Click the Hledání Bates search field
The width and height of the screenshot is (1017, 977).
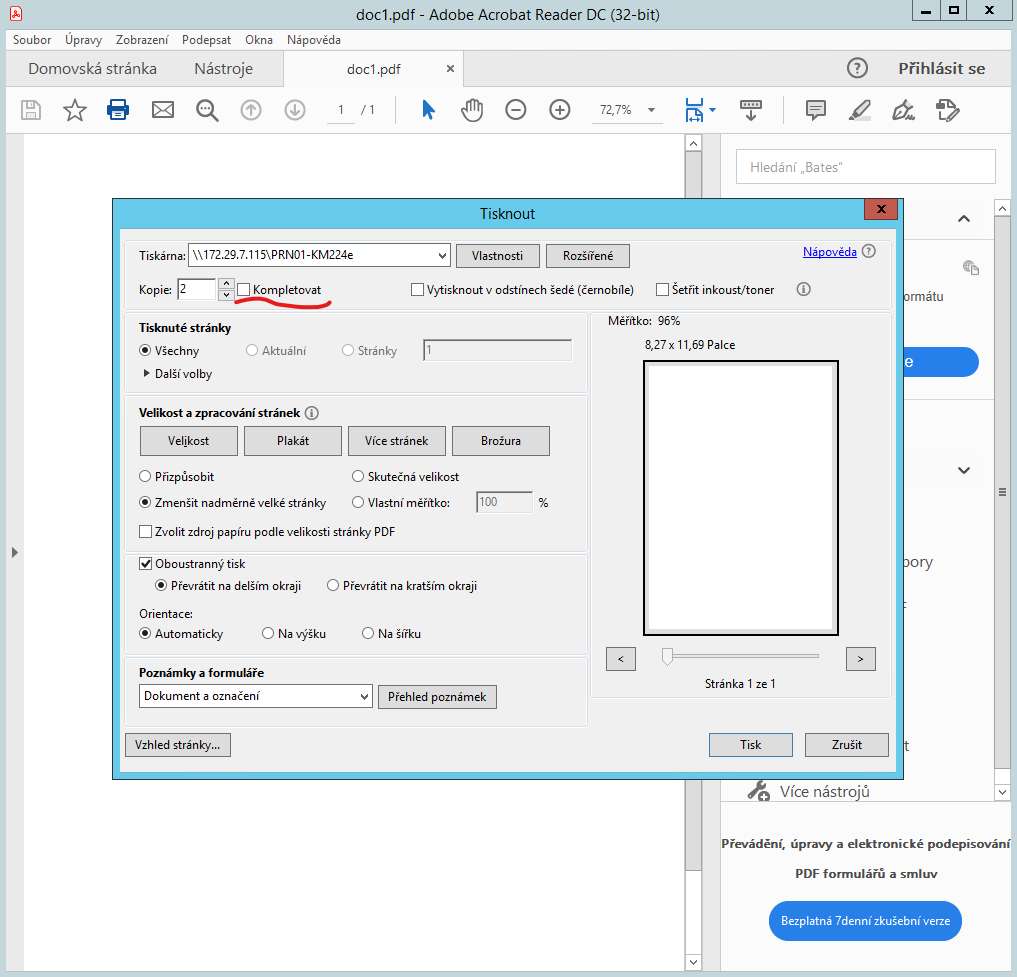[x=865, y=167]
